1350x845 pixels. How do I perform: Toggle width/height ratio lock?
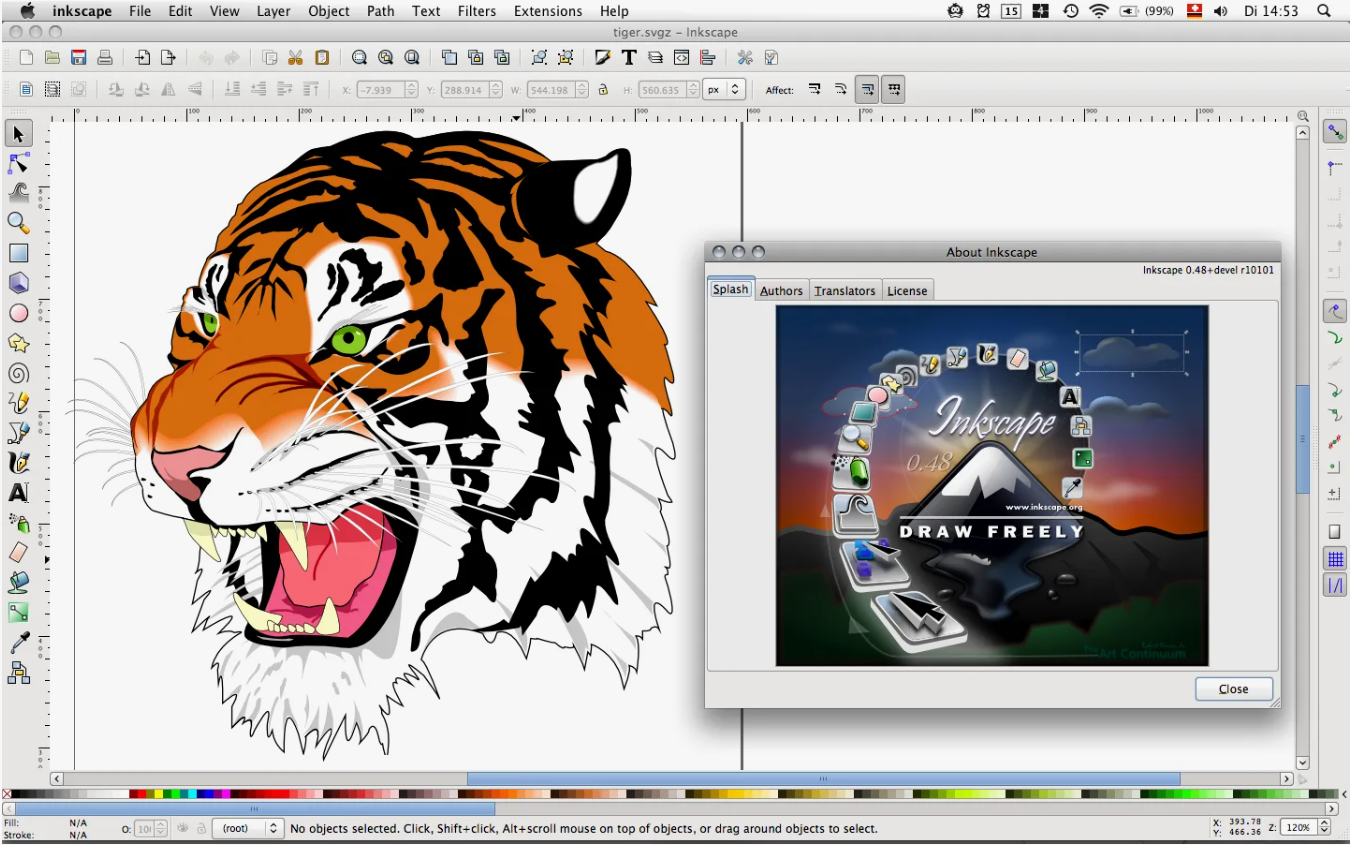click(x=603, y=89)
